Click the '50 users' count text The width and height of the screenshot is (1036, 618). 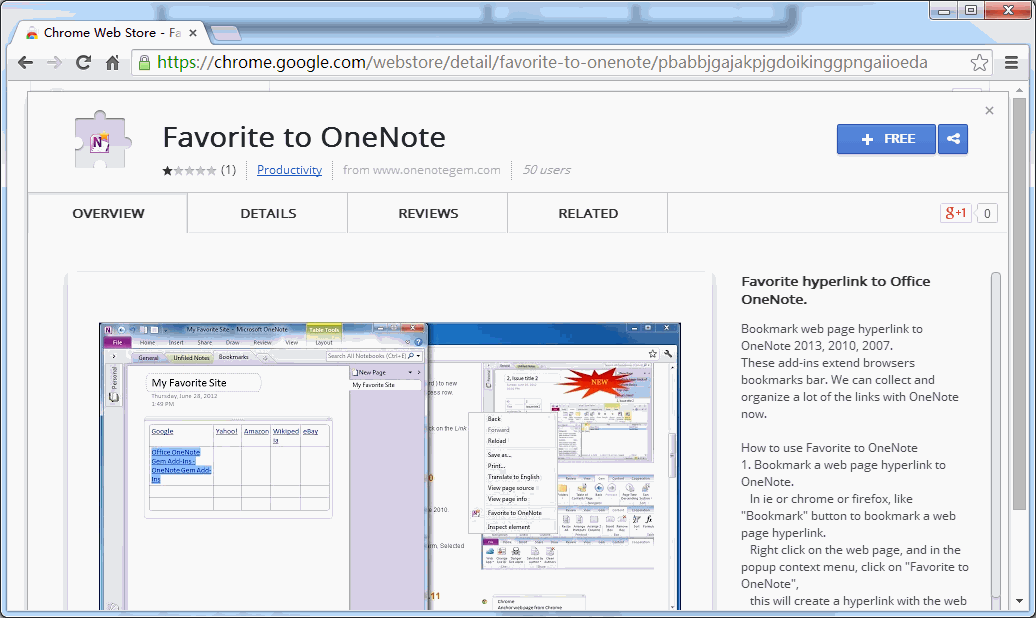coord(546,170)
